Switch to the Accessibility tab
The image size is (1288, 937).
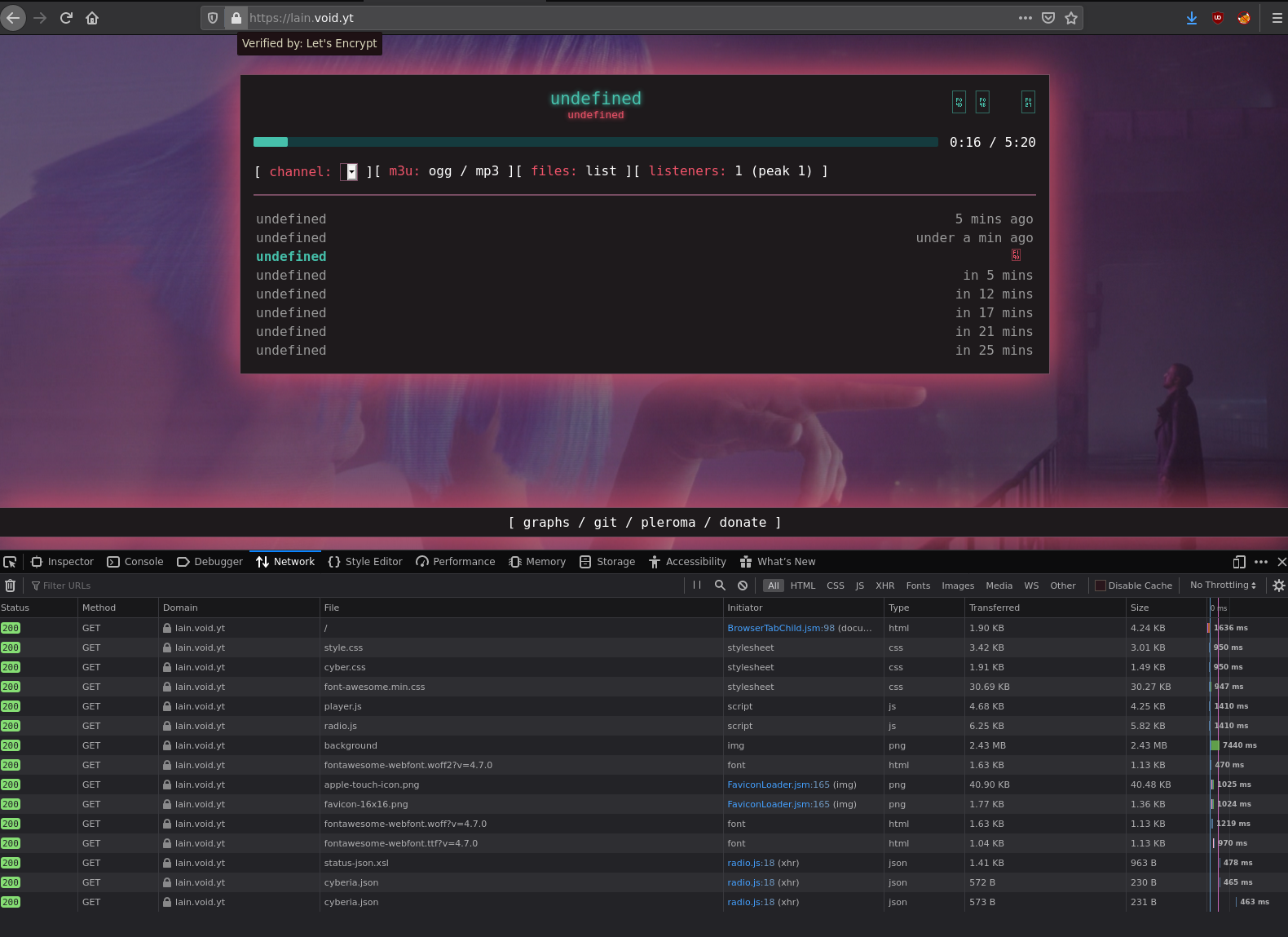[x=688, y=562]
